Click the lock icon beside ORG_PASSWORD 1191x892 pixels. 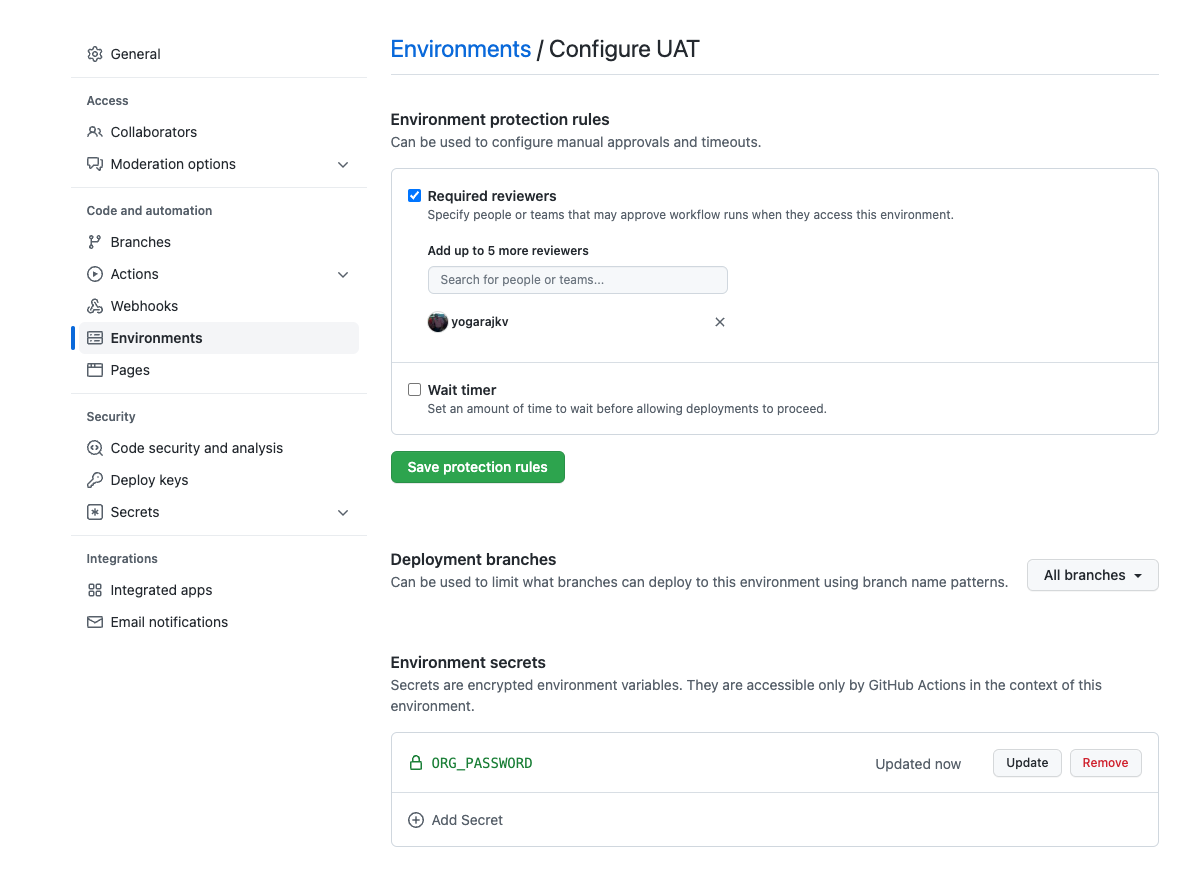(x=415, y=762)
